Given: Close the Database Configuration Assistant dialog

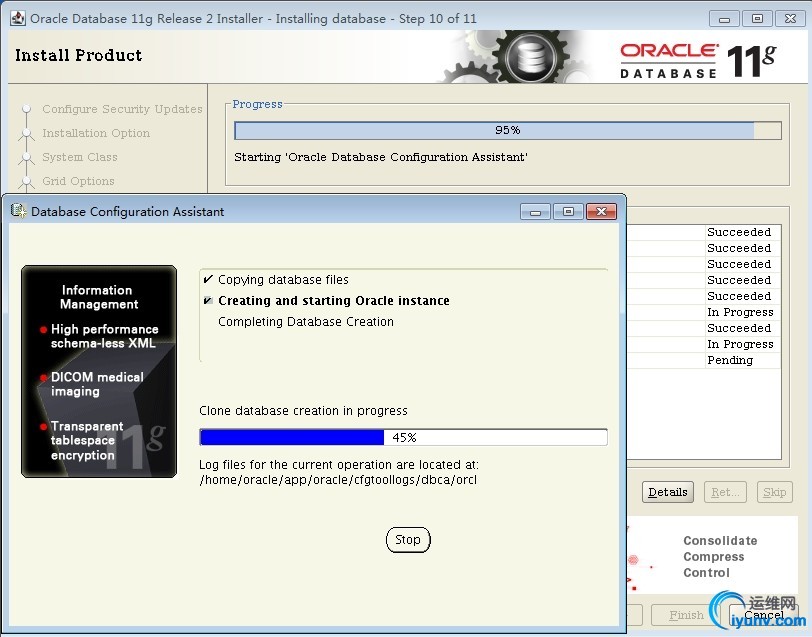Looking at the screenshot, I should pos(601,211).
